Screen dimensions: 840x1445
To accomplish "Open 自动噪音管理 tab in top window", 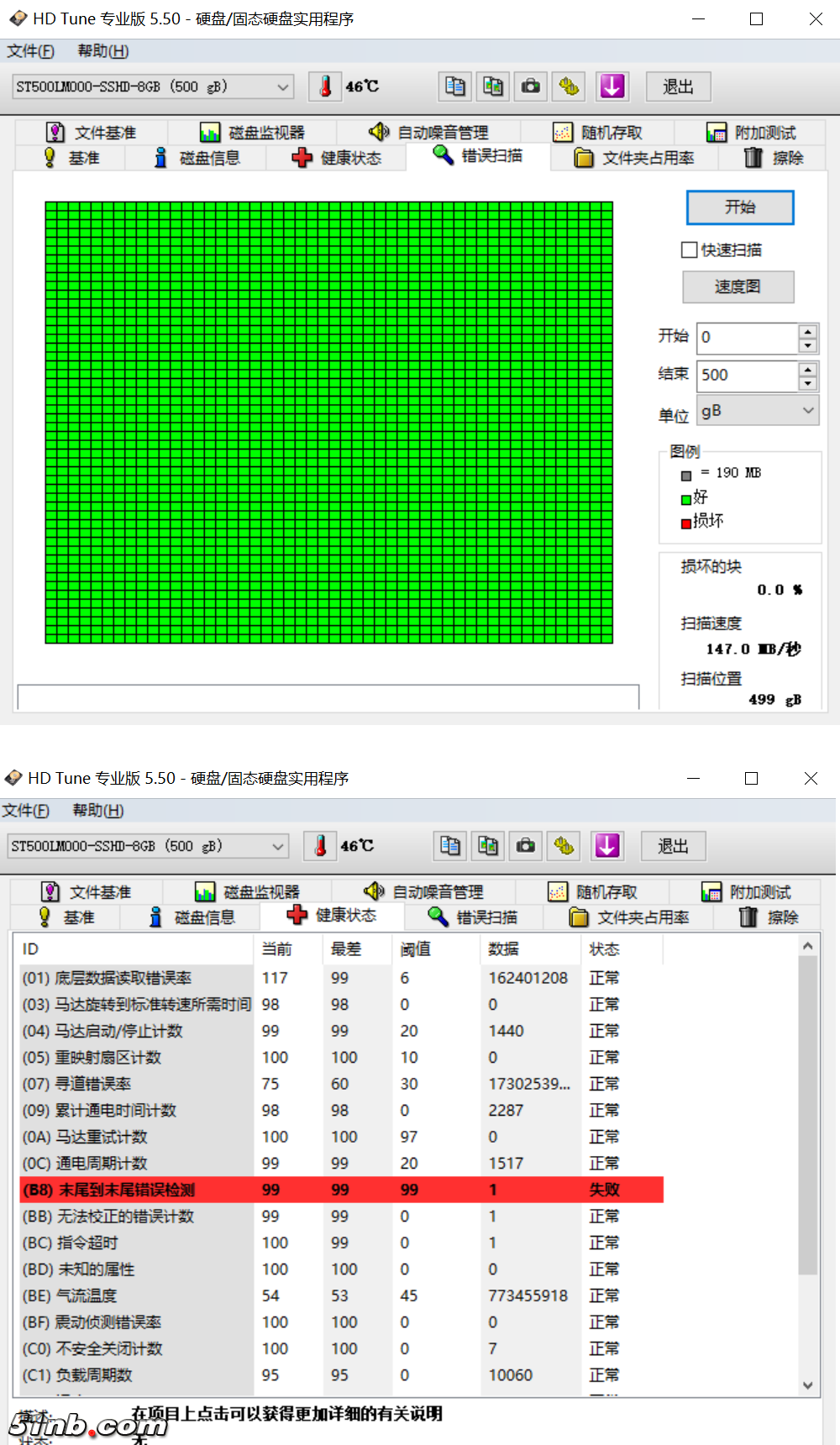I will pos(428,133).
